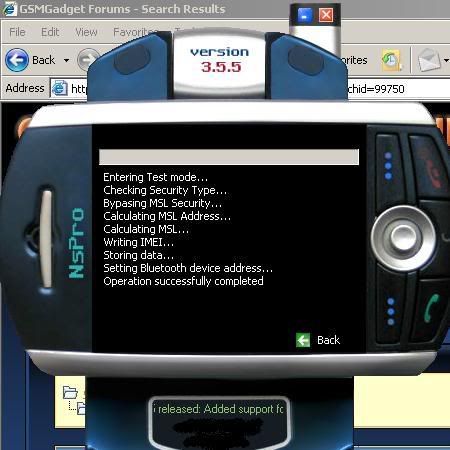Click the green call key on NSPro phone

tap(432, 308)
